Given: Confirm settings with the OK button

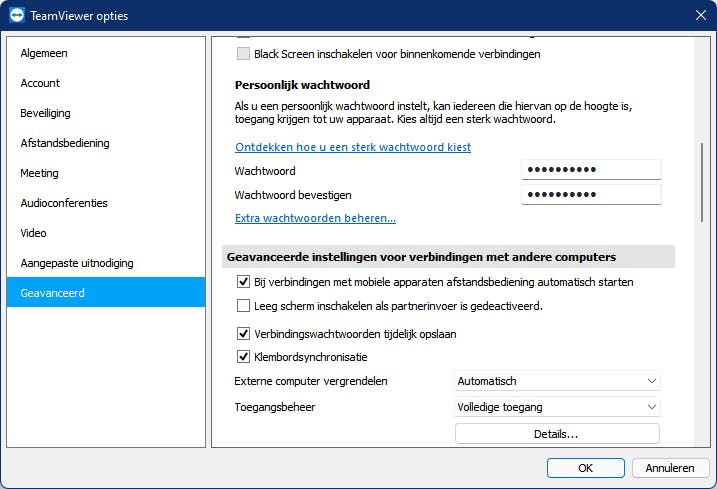Looking at the screenshot, I should pos(586,467).
